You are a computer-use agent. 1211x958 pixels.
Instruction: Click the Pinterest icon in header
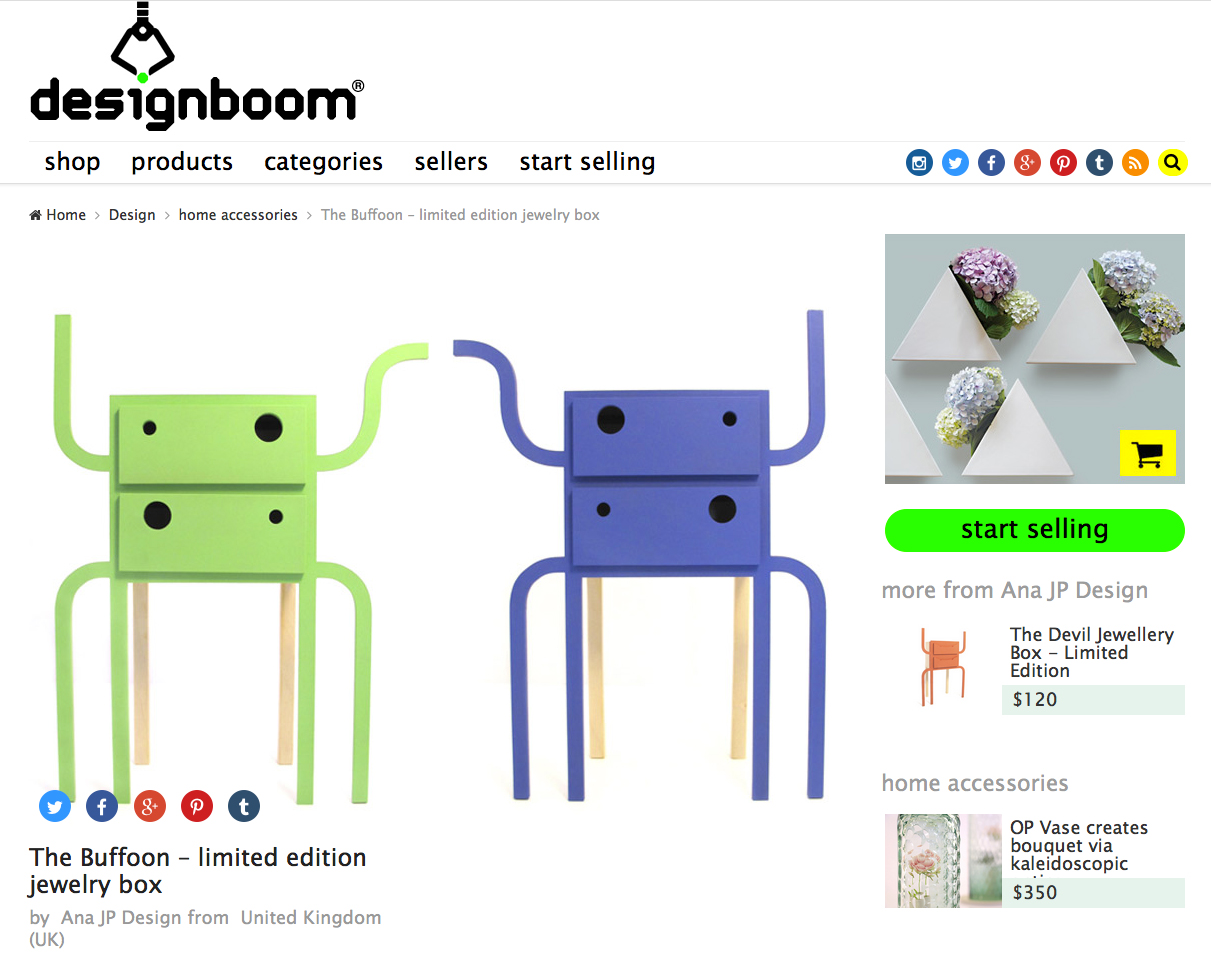pos(1063,162)
